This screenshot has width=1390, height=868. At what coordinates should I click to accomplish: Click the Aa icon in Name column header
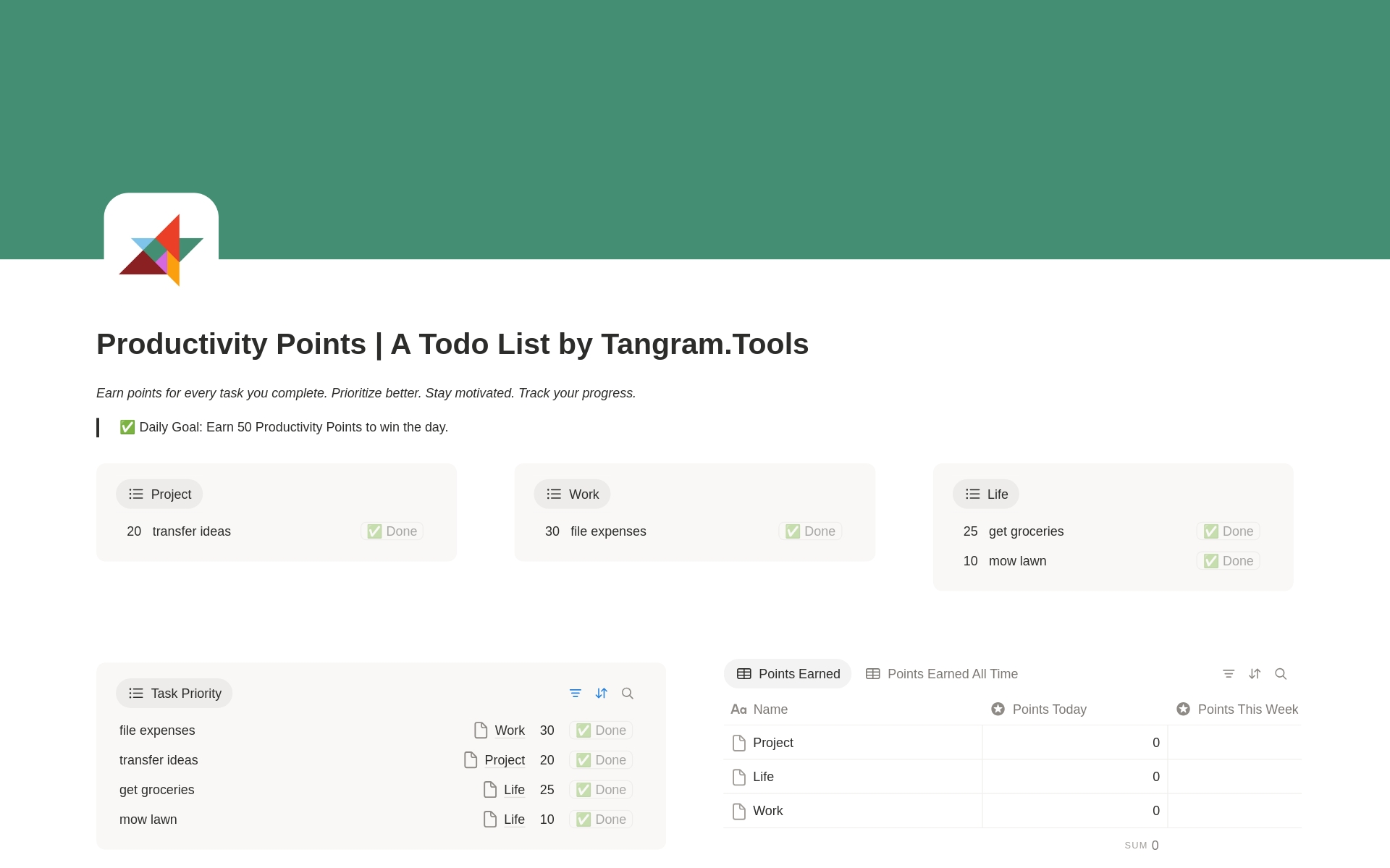738,709
